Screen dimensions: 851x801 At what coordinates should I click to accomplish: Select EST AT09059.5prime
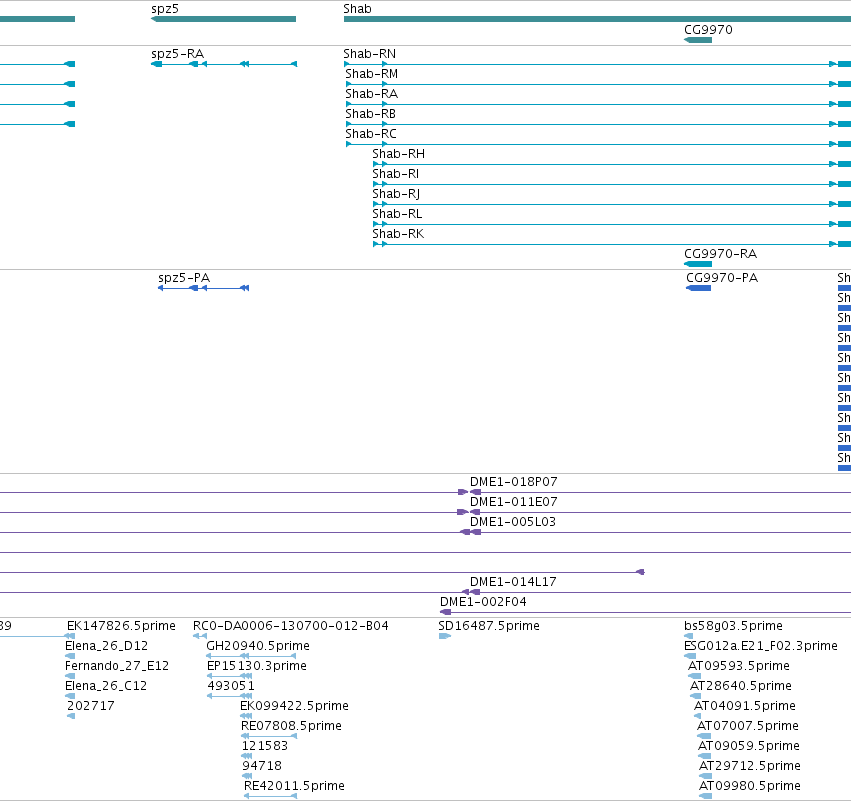click(x=749, y=747)
